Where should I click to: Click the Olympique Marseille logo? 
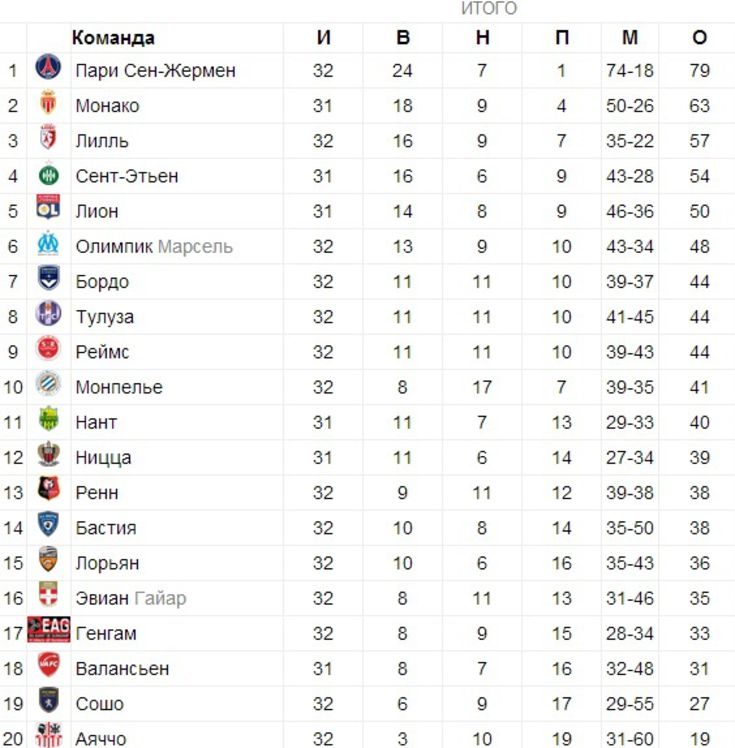tap(48, 243)
